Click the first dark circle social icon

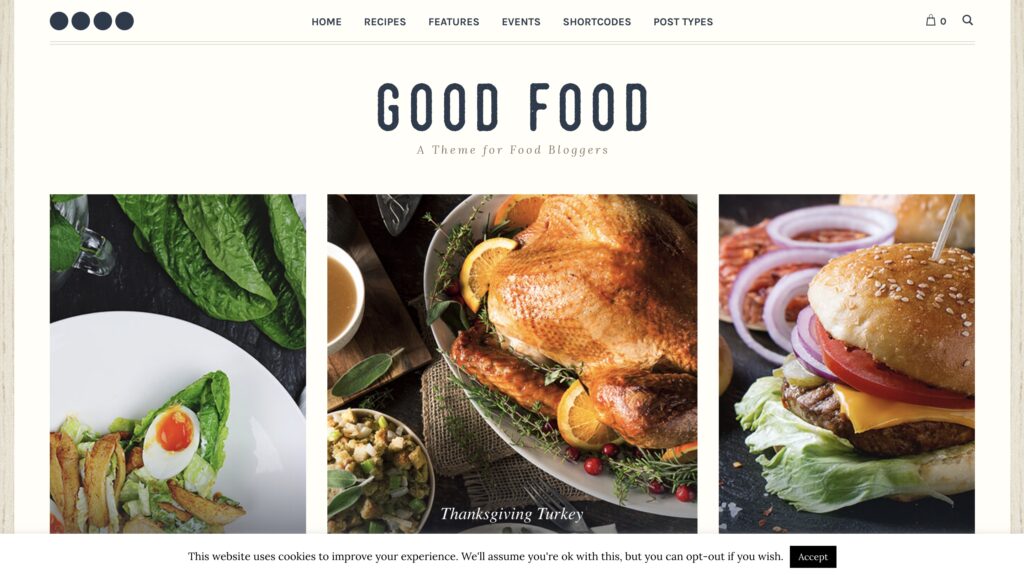(x=59, y=21)
